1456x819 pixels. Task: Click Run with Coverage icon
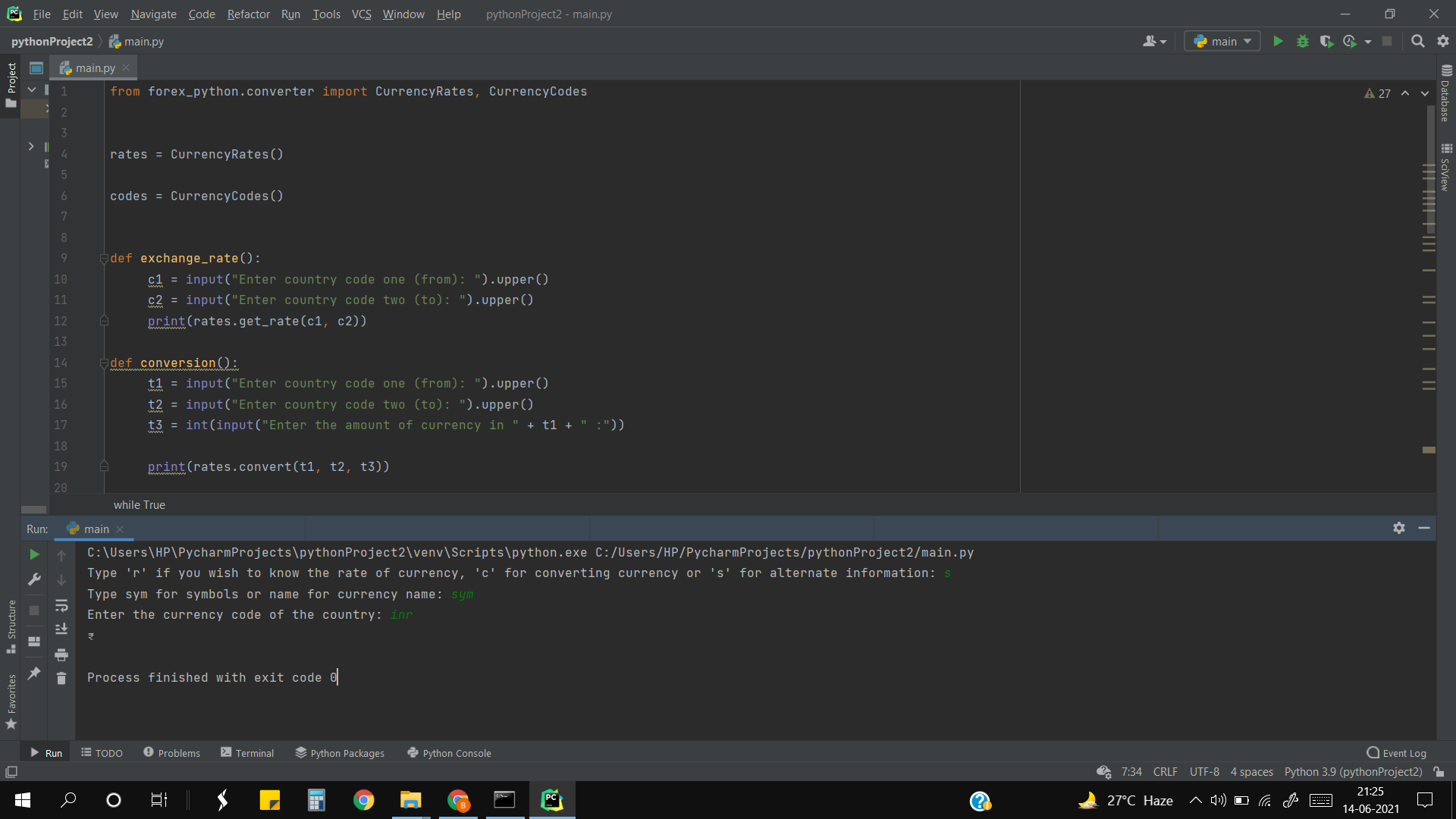[x=1326, y=42]
